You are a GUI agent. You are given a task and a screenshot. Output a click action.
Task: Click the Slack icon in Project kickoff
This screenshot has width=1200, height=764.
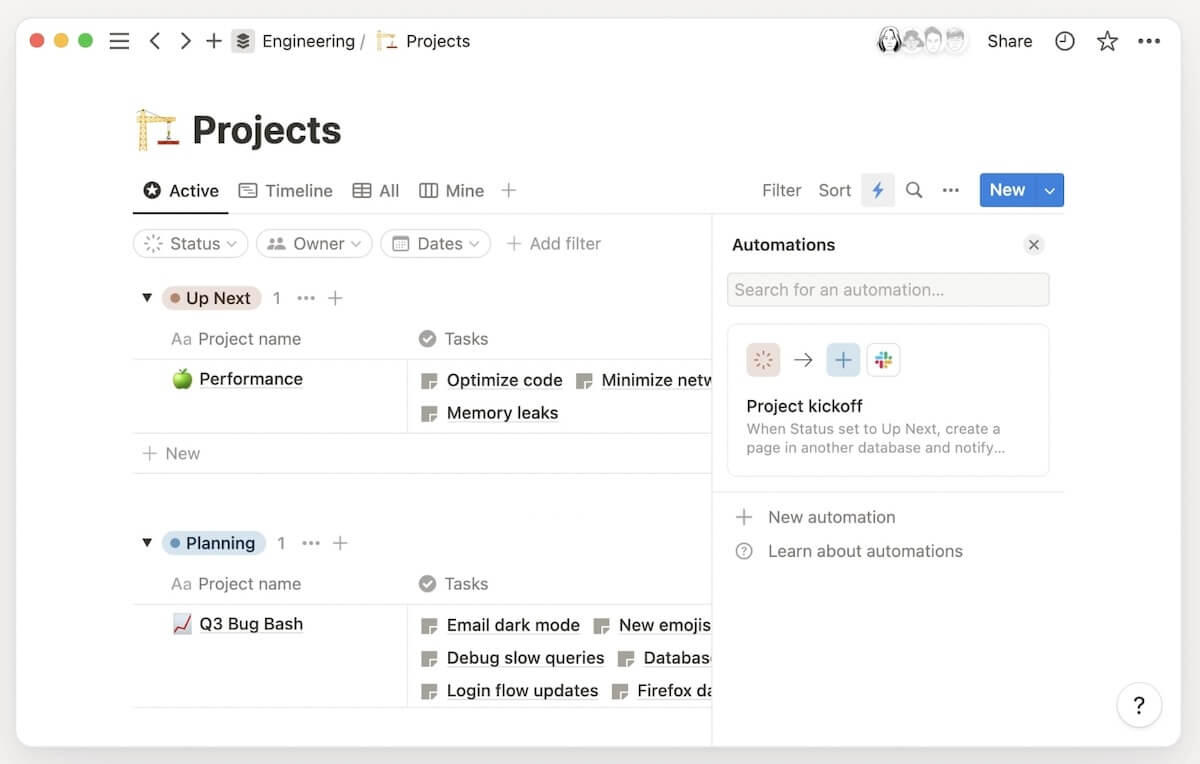(x=883, y=360)
